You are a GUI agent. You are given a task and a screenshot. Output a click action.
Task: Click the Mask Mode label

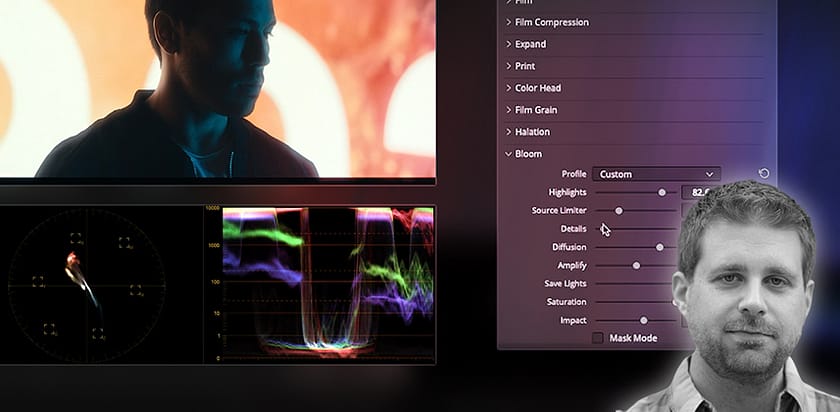(633, 338)
